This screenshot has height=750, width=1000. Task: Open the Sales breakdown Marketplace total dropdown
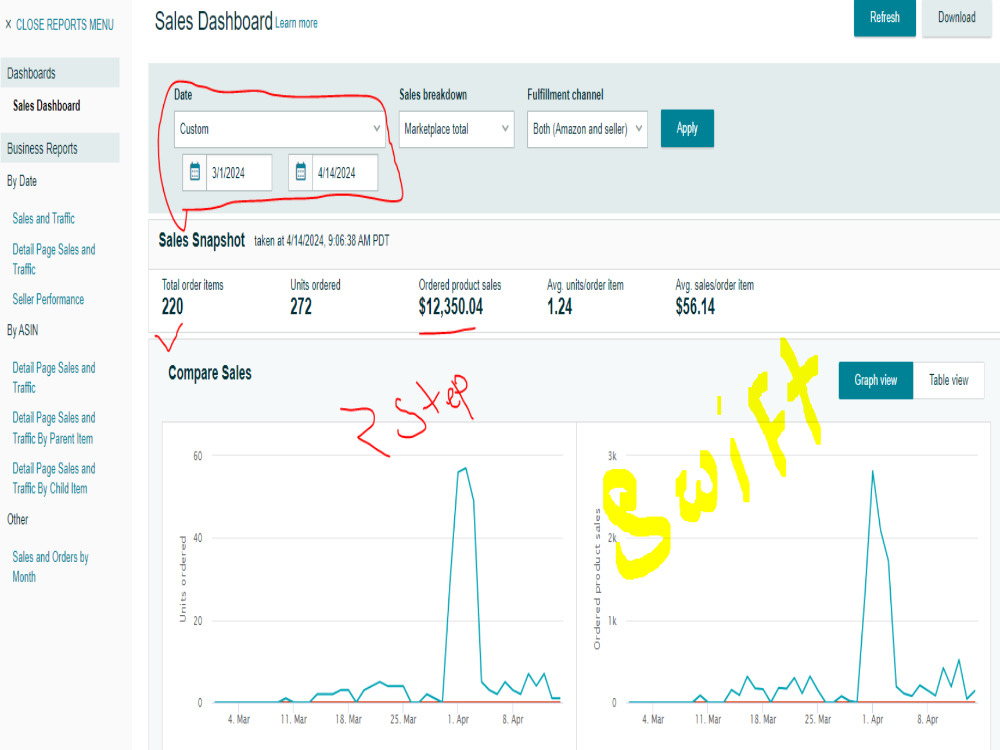tap(457, 129)
